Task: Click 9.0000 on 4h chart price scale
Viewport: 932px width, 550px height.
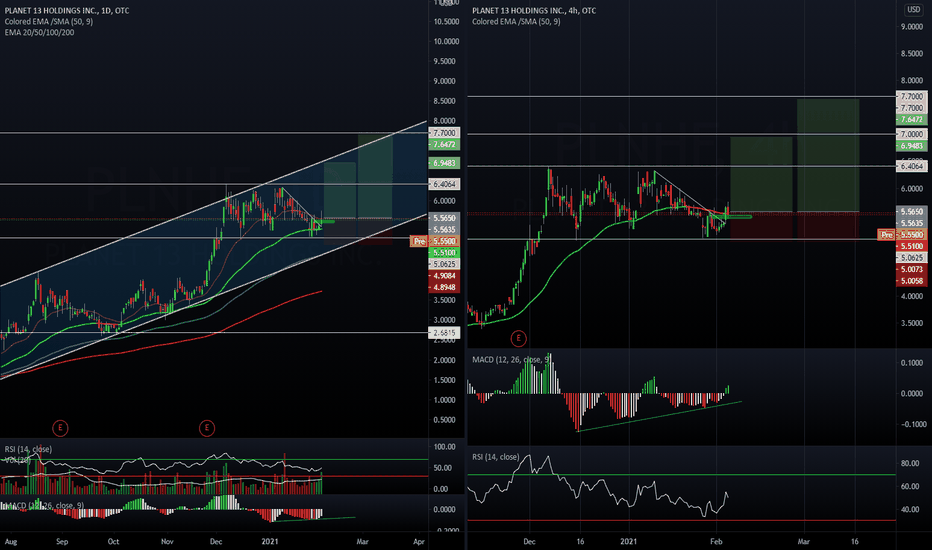Action: 912,27
